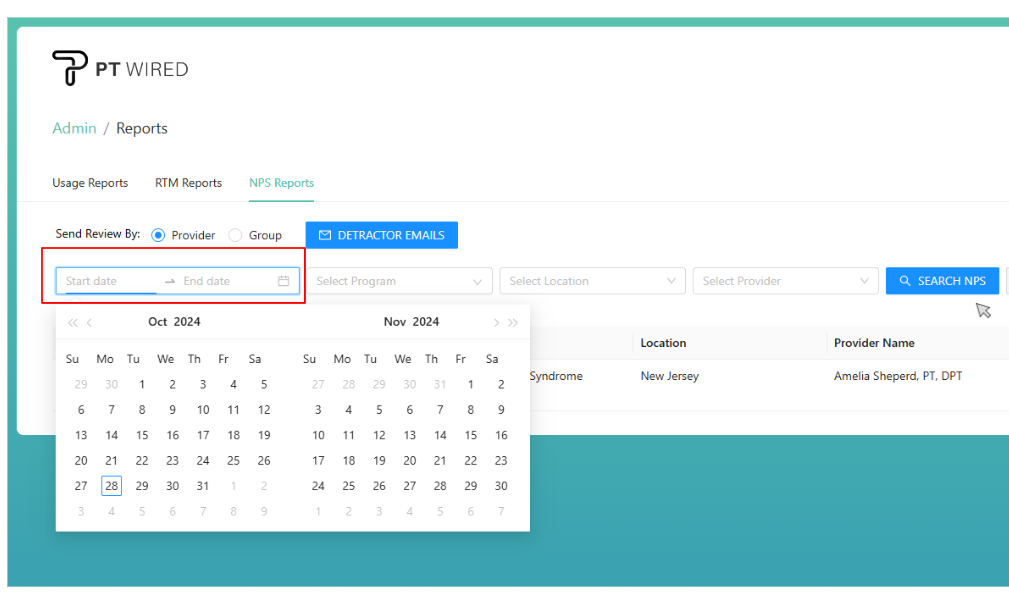Go to previous month with left arrow
The width and height of the screenshot is (1009, 602).
point(90,322)
